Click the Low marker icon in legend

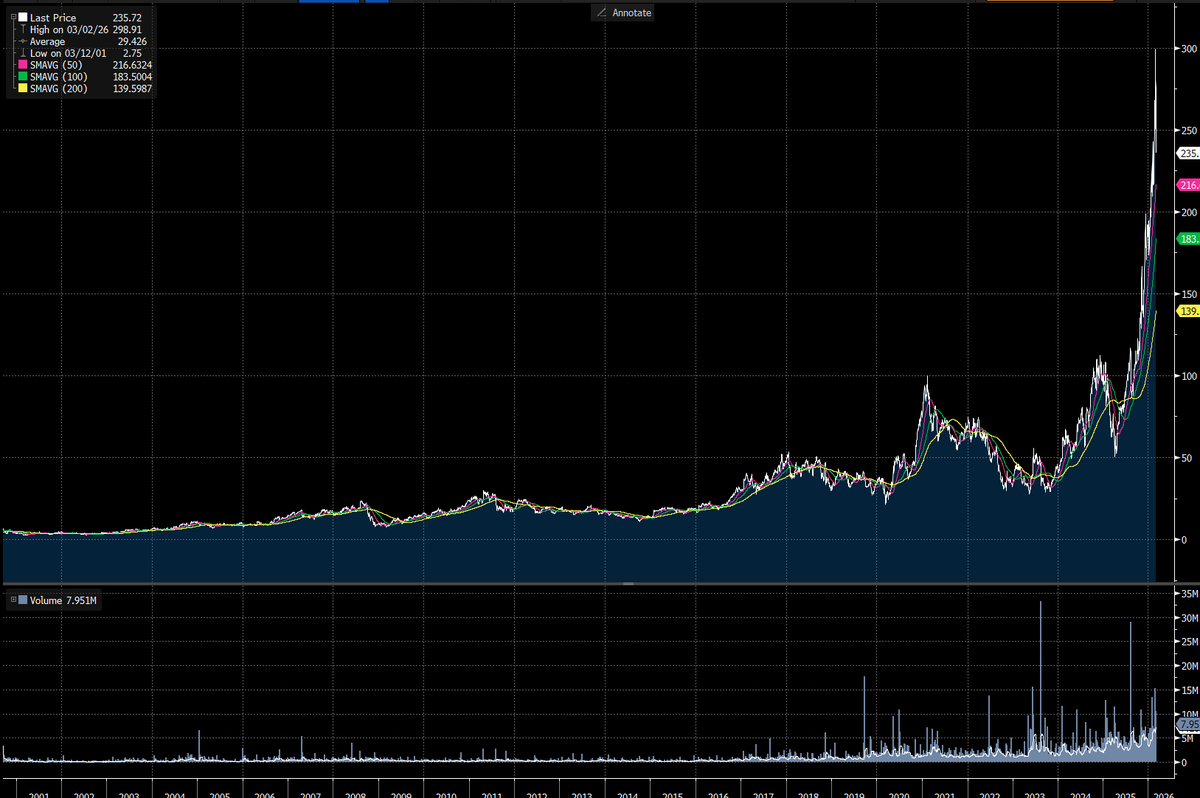pos(23,54)
